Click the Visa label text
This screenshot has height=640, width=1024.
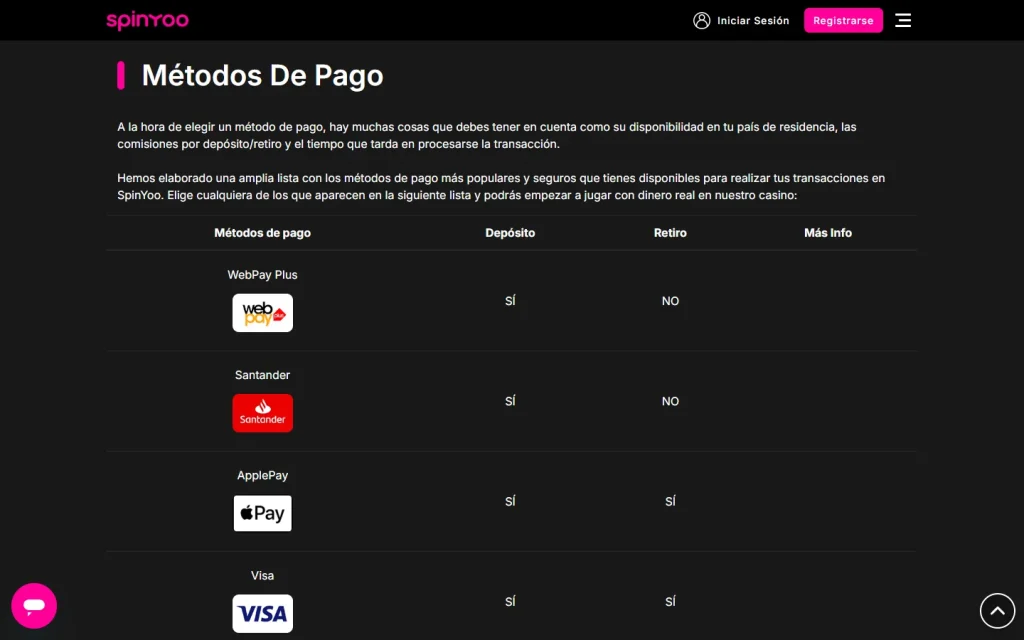tap(263, 575)
